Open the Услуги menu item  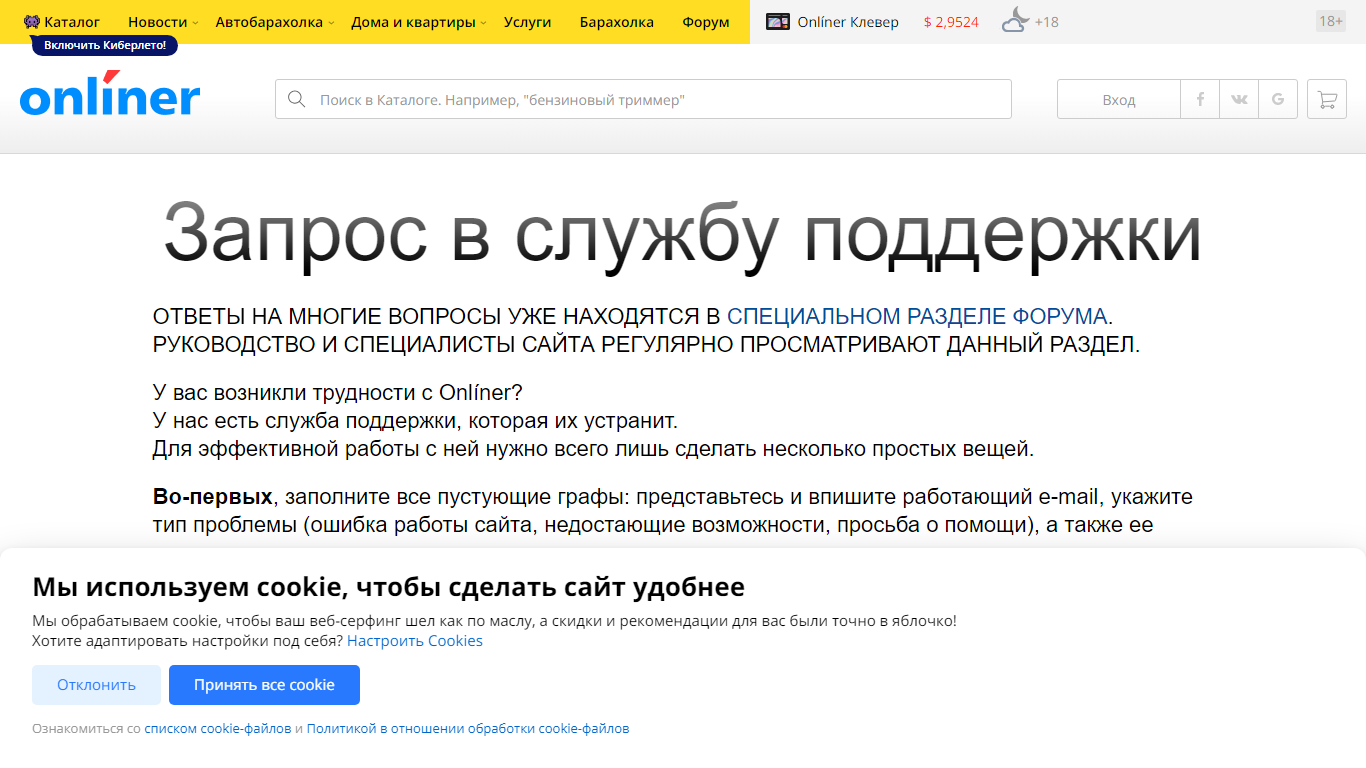[x=528, y=22]
